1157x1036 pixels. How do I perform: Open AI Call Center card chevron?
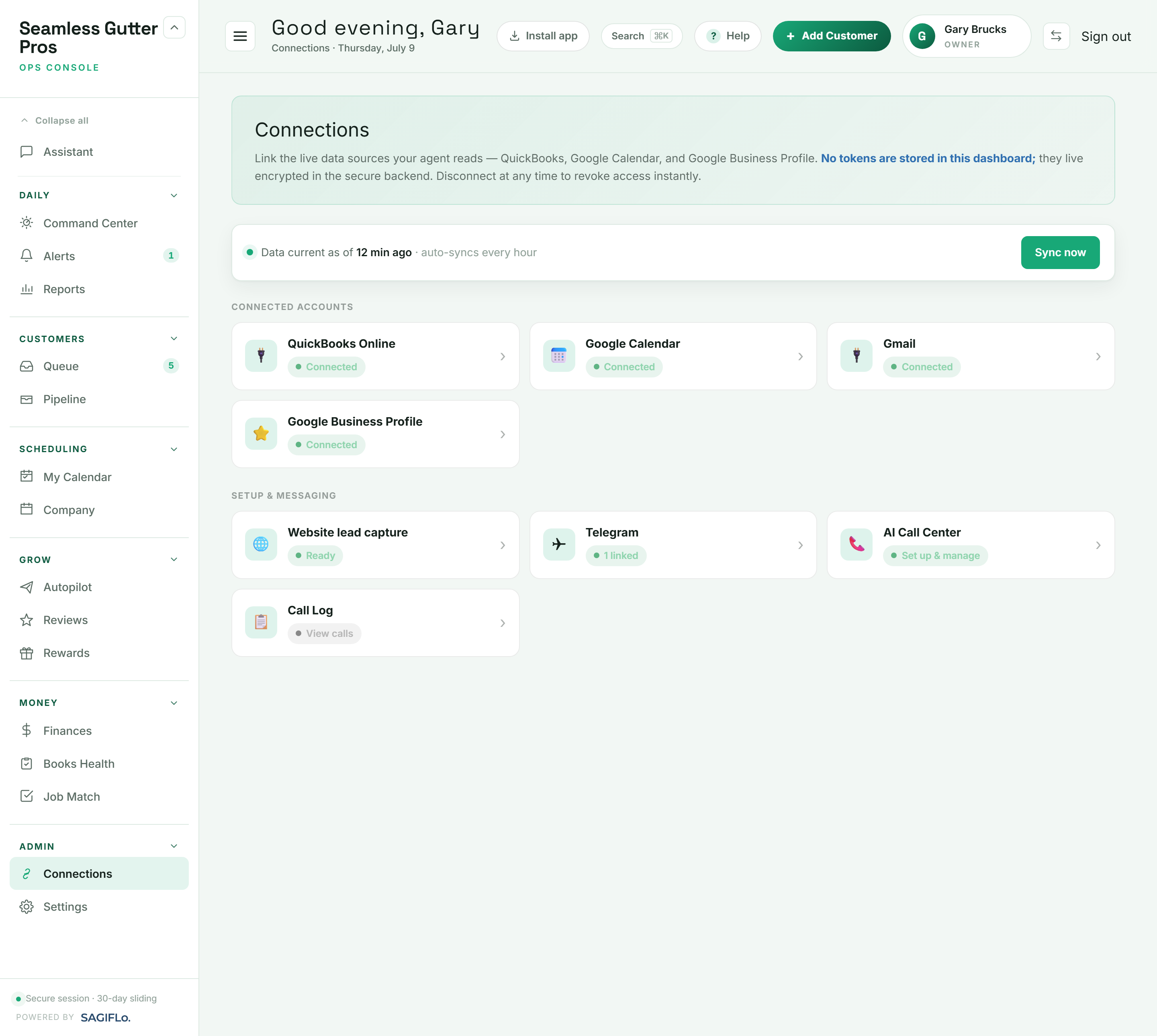pos(1098,545)
